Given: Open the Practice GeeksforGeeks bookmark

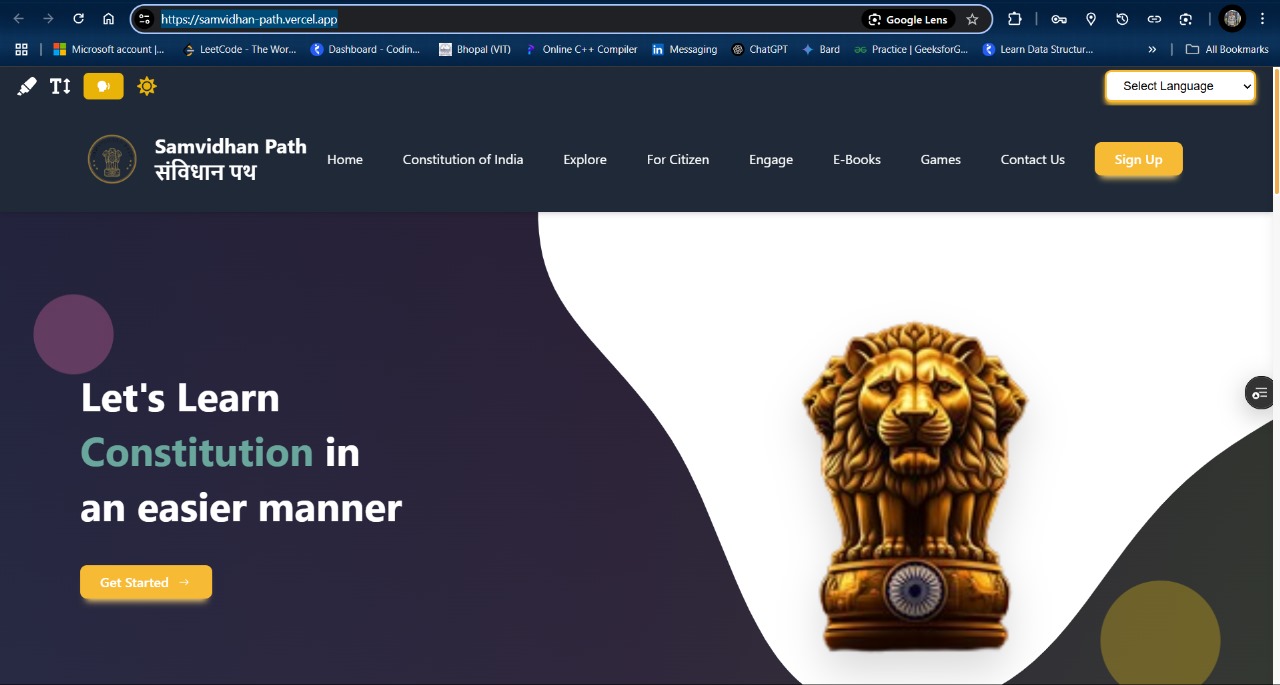Looking at the screenshot, I should (x=911, y=49).
